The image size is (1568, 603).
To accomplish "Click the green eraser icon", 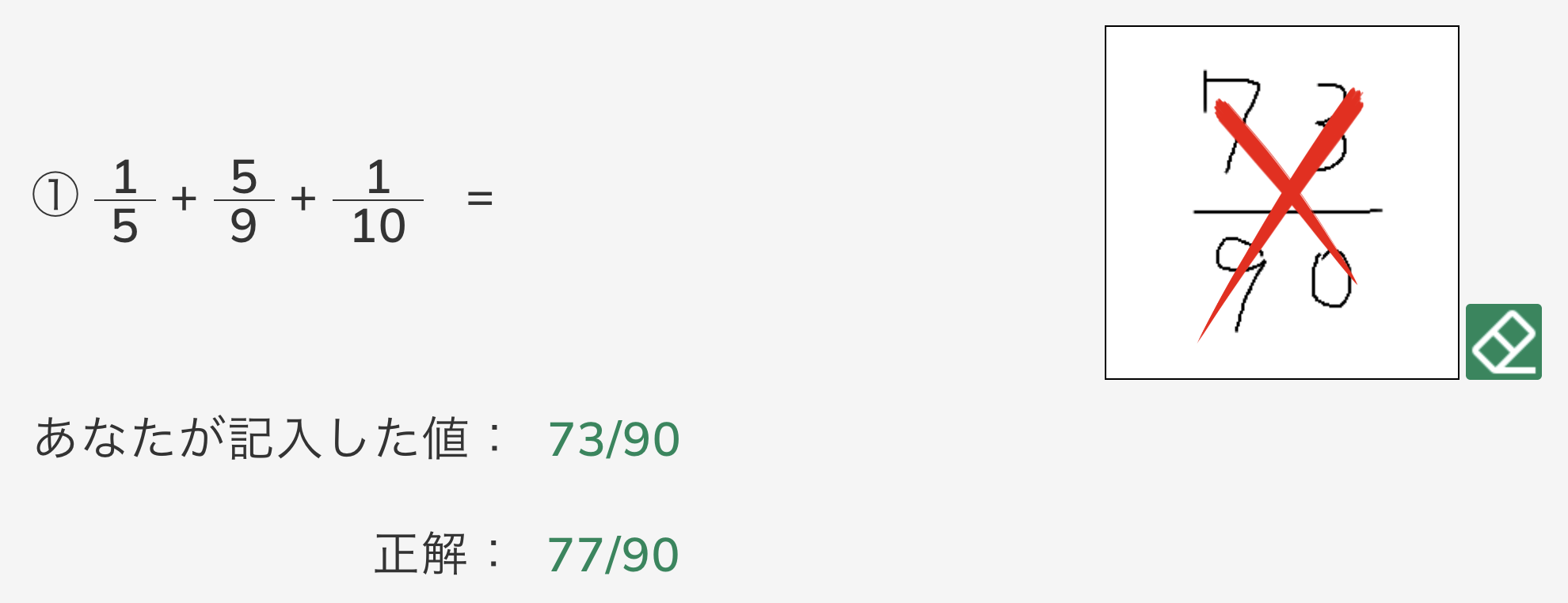I will [x=1503, y=342].
